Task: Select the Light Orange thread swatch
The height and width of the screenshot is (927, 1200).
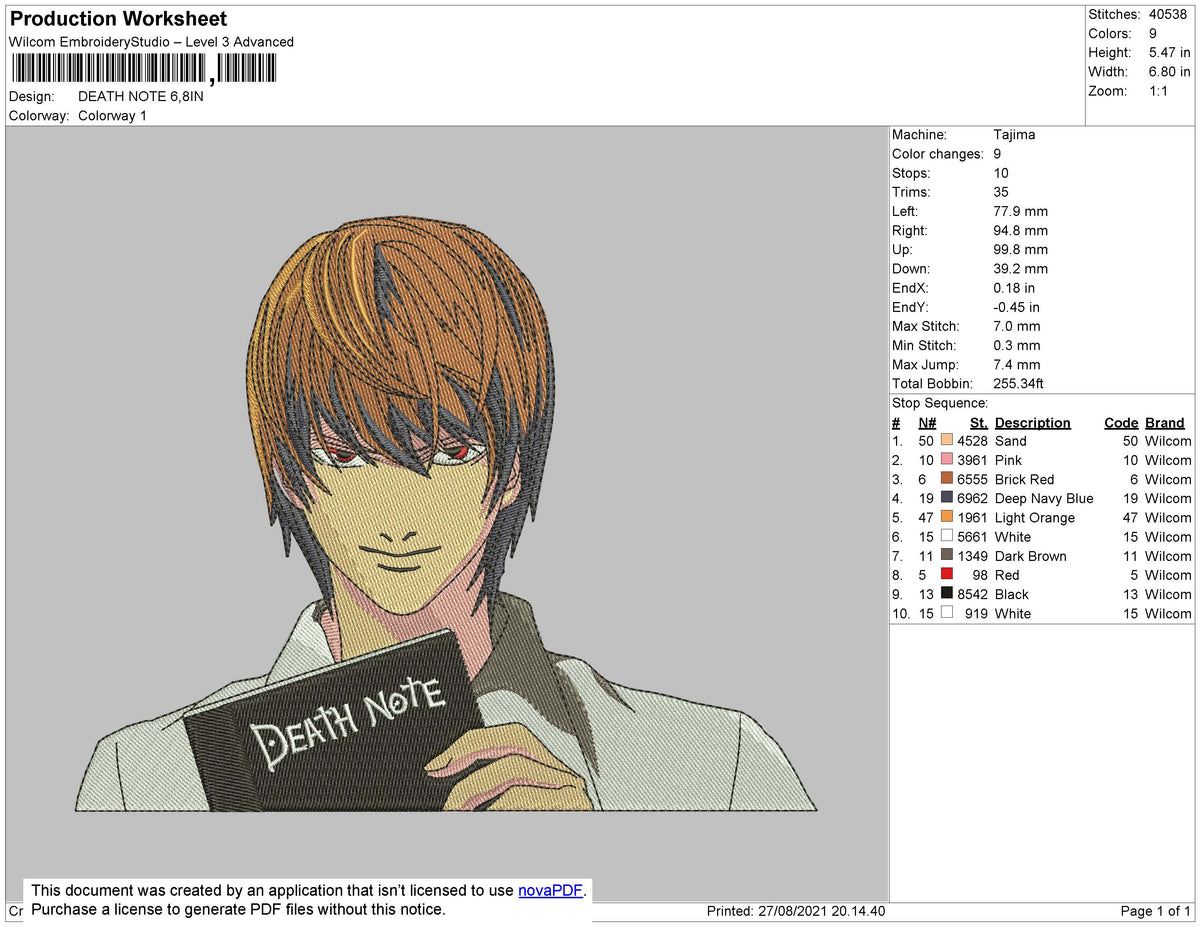Action: pos(946,518)
